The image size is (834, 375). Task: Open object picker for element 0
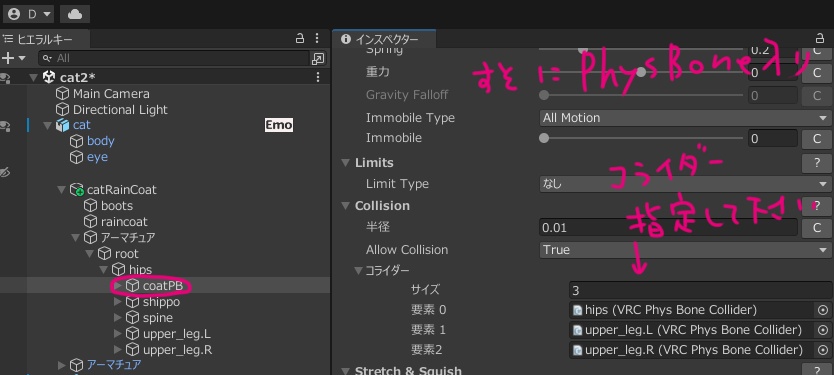823,310
